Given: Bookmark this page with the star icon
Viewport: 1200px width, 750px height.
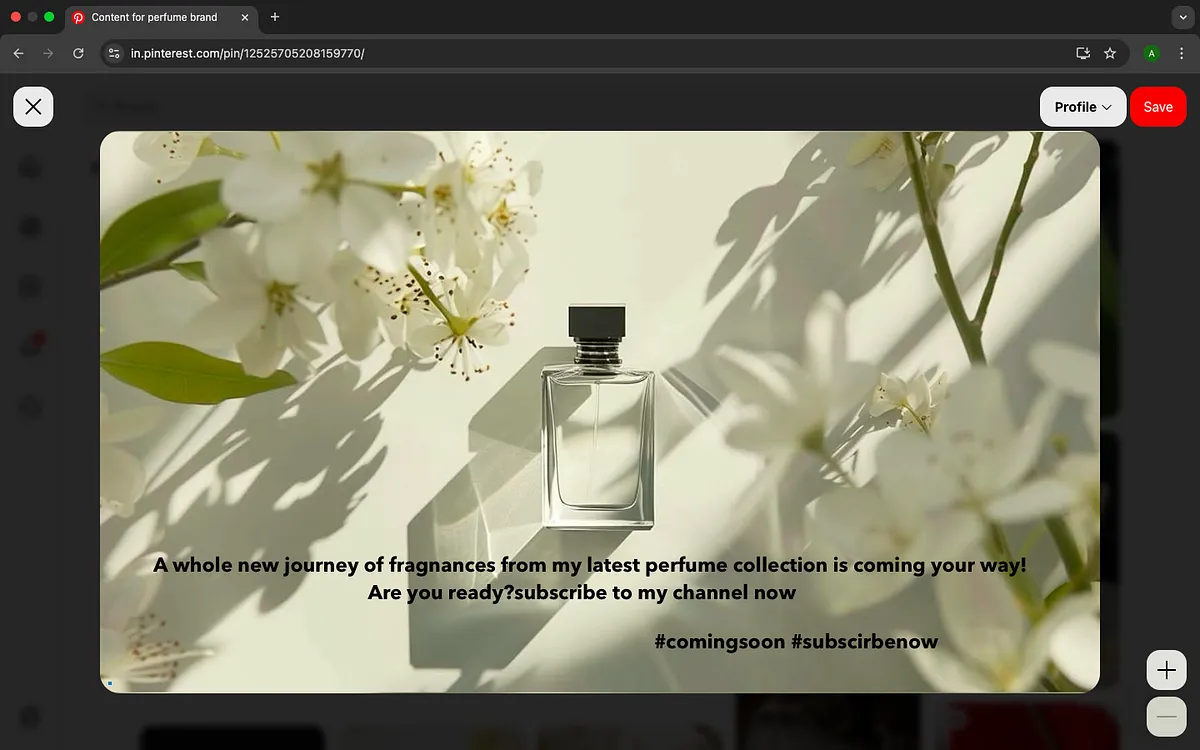Looking at the screenshot, I should pos(1110,53).
